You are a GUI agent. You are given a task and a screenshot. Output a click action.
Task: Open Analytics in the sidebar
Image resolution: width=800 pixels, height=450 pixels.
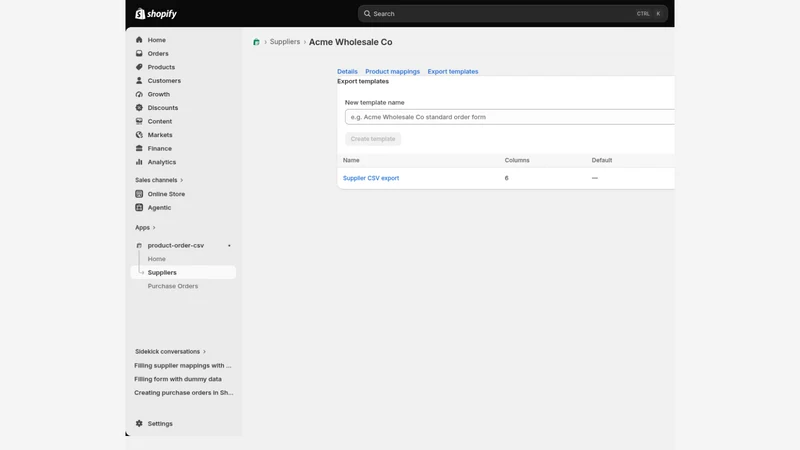pos(162,162)
